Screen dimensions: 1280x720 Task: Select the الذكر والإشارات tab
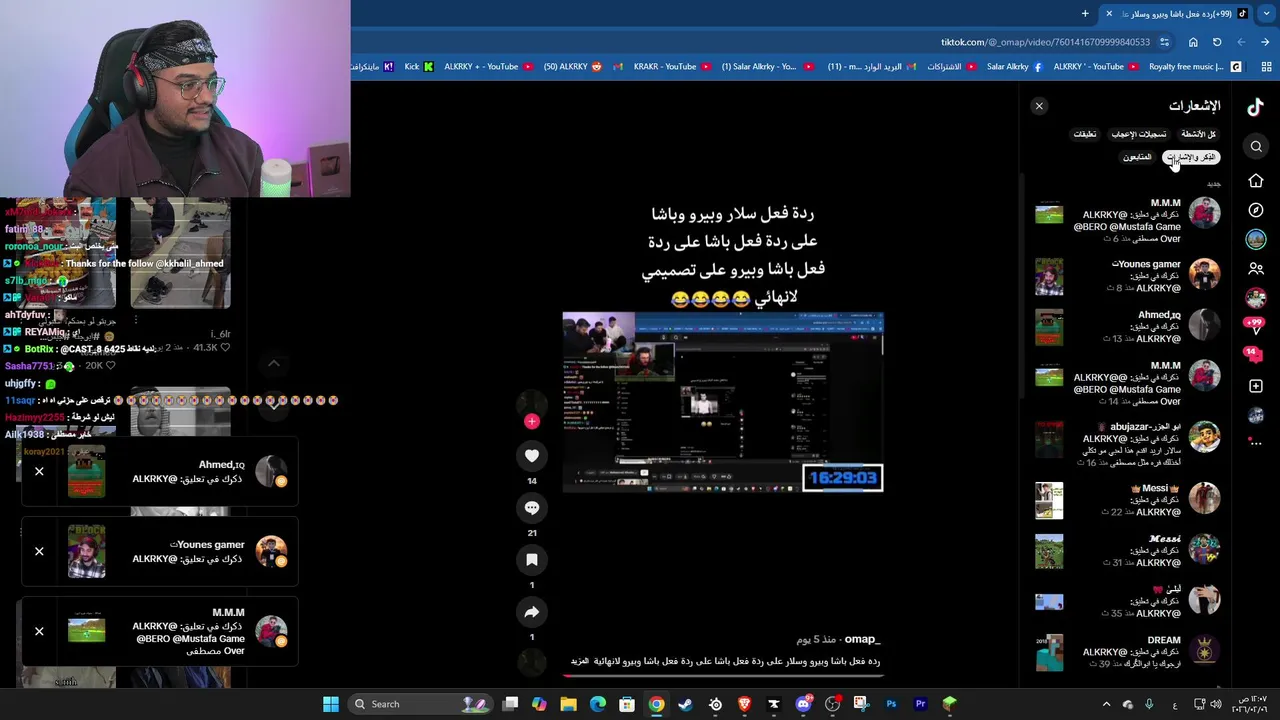click(1191, 157)
